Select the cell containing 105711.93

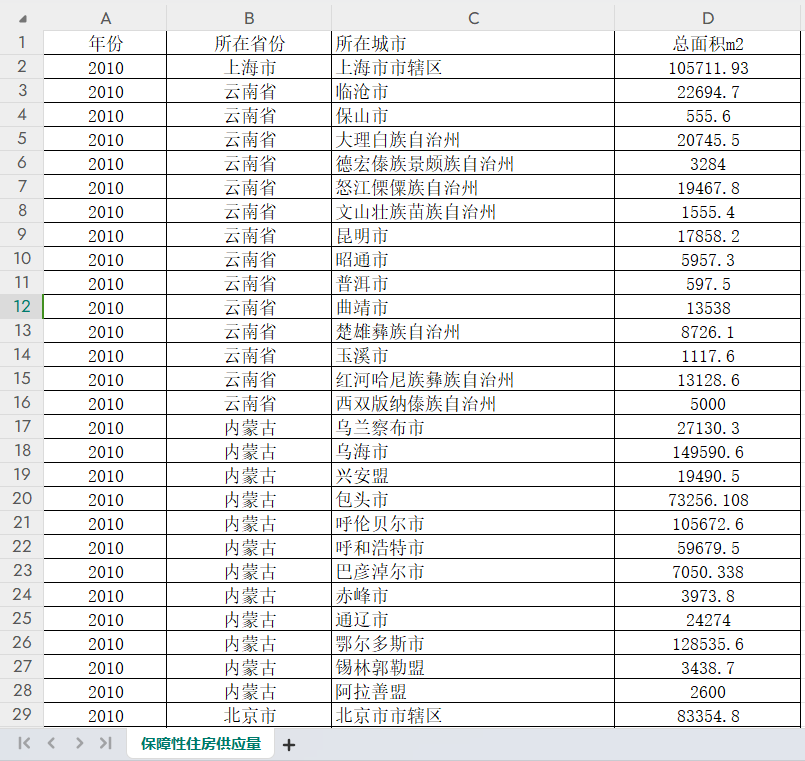coord(708,68)
